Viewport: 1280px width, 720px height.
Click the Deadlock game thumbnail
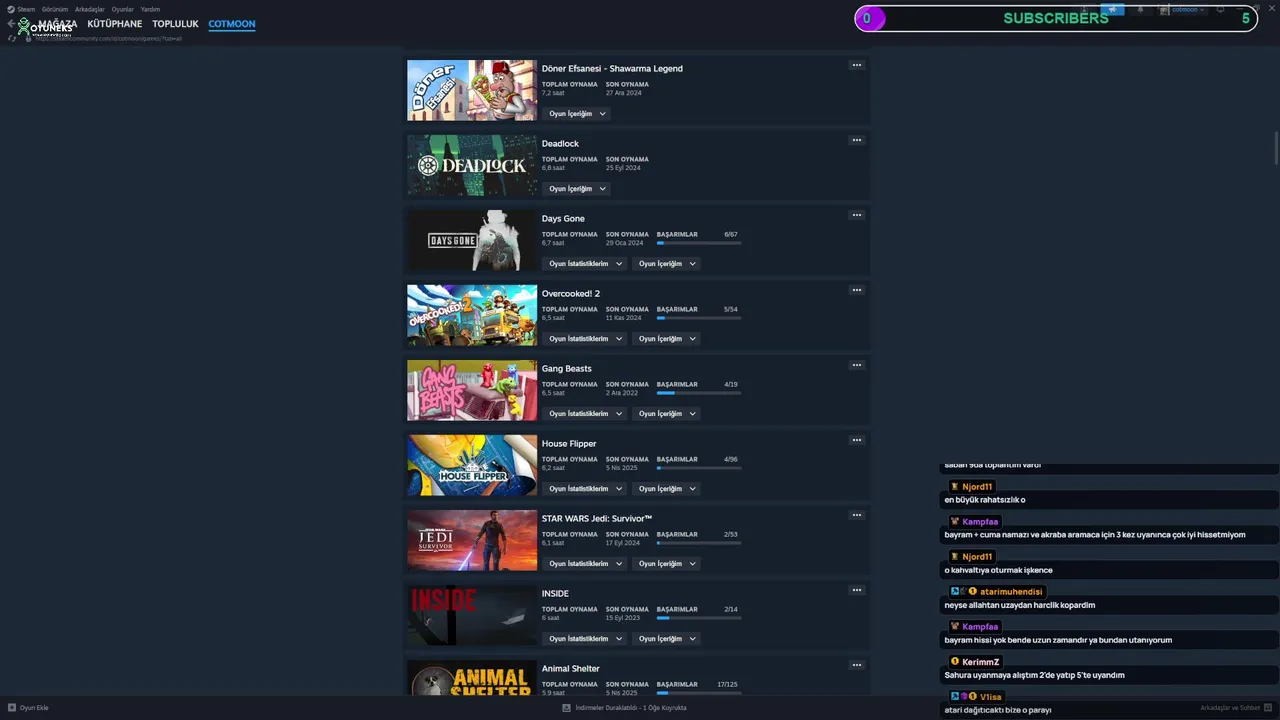pyautogui.click(x=472, y=166)
